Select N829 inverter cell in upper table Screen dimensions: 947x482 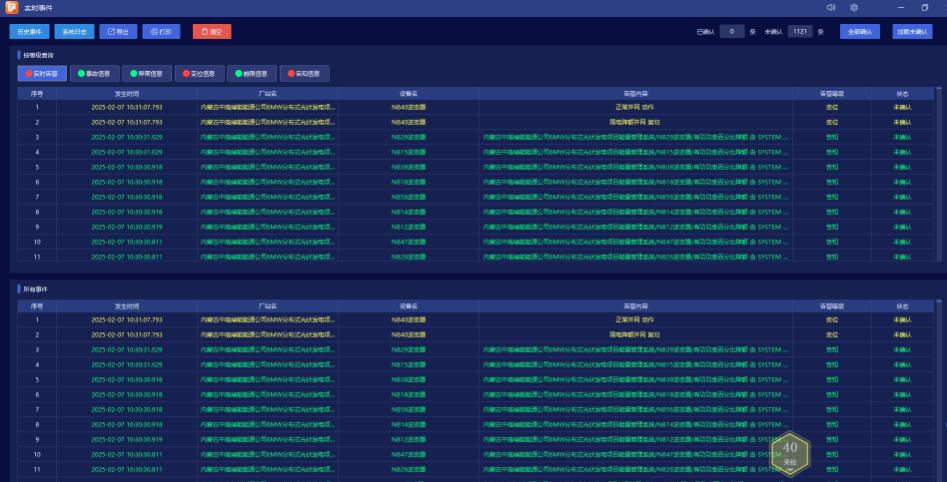click(x=409, y=137)
